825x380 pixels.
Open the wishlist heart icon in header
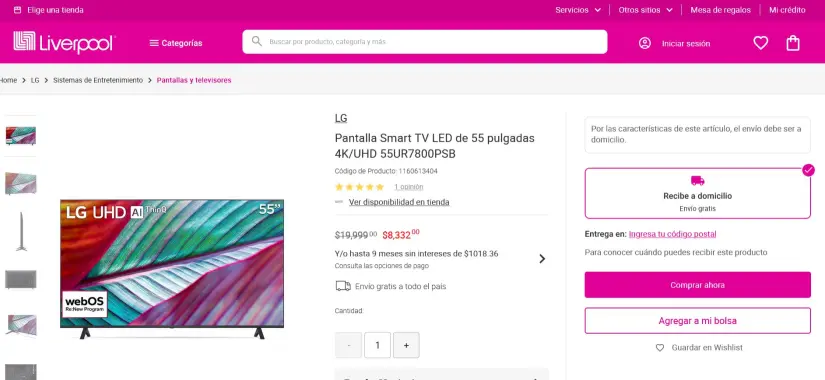tap(760, 43)
